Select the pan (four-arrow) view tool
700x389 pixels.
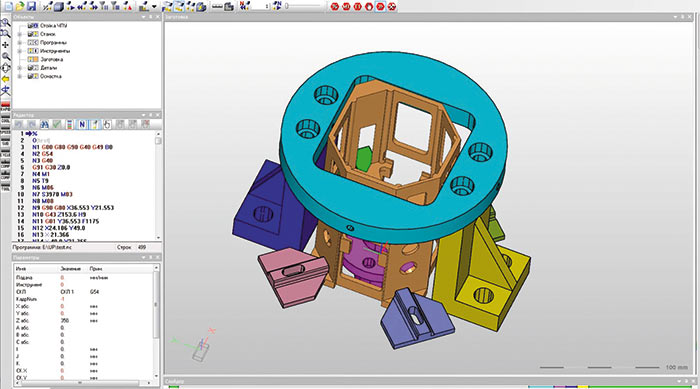pos(5,45)
